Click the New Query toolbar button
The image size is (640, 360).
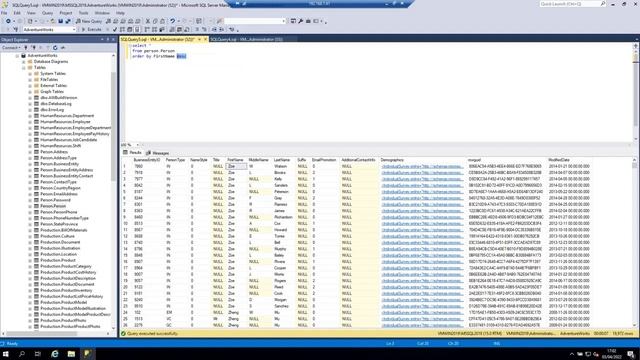click(89, 21)
